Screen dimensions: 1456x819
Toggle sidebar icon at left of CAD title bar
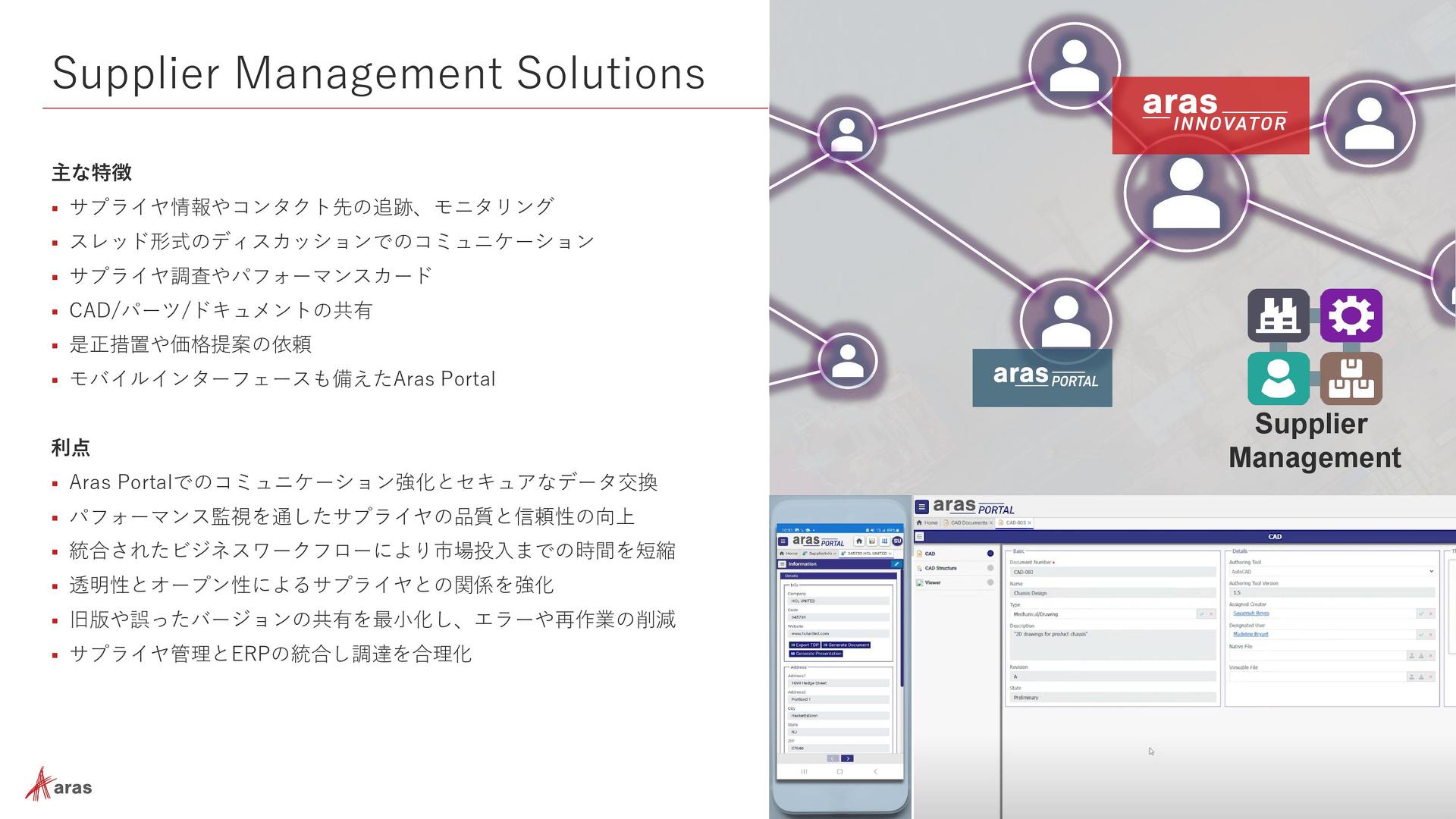[920, 536]
